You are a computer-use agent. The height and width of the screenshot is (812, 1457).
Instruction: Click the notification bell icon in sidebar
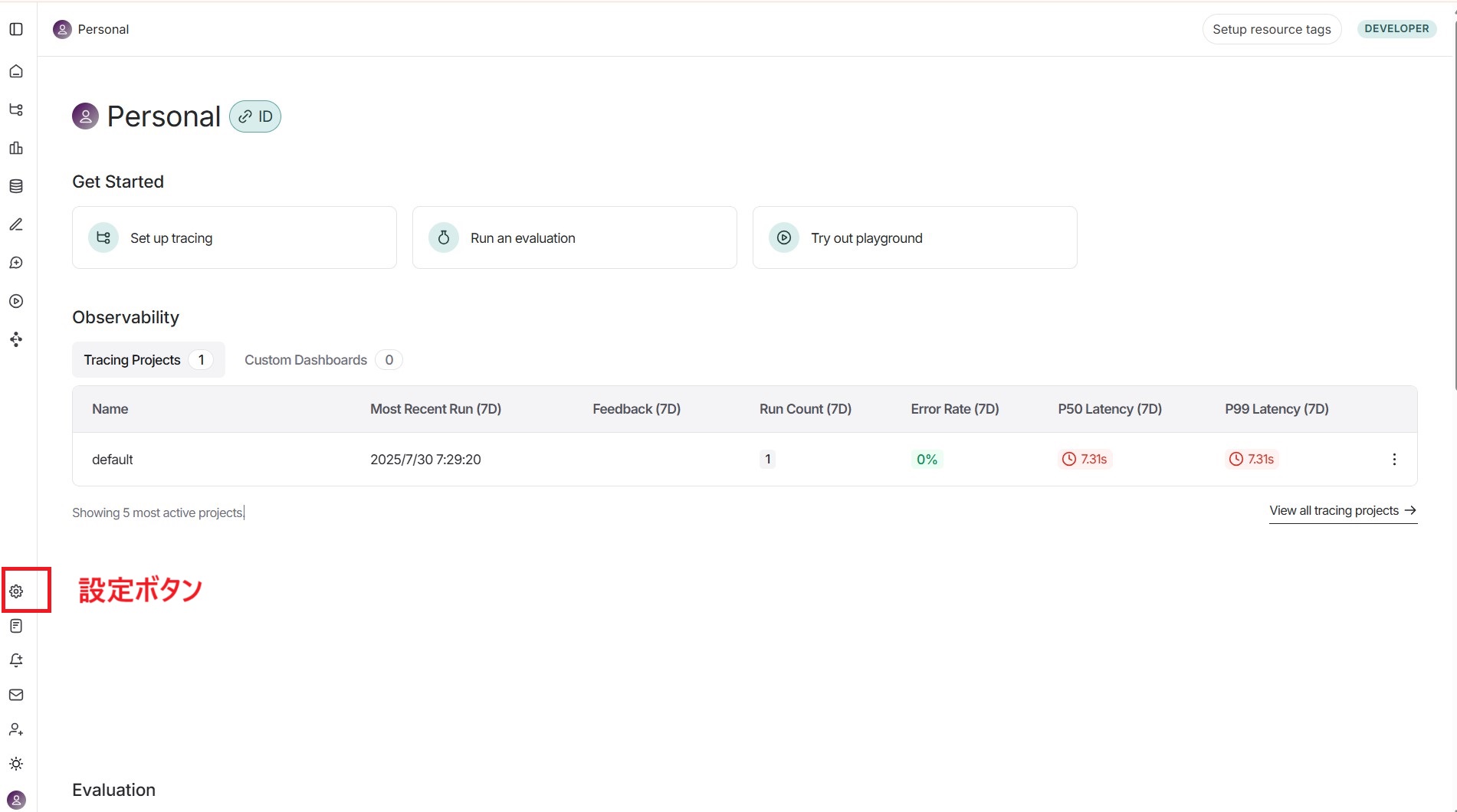pyautogui.click(x=16, y=660)
